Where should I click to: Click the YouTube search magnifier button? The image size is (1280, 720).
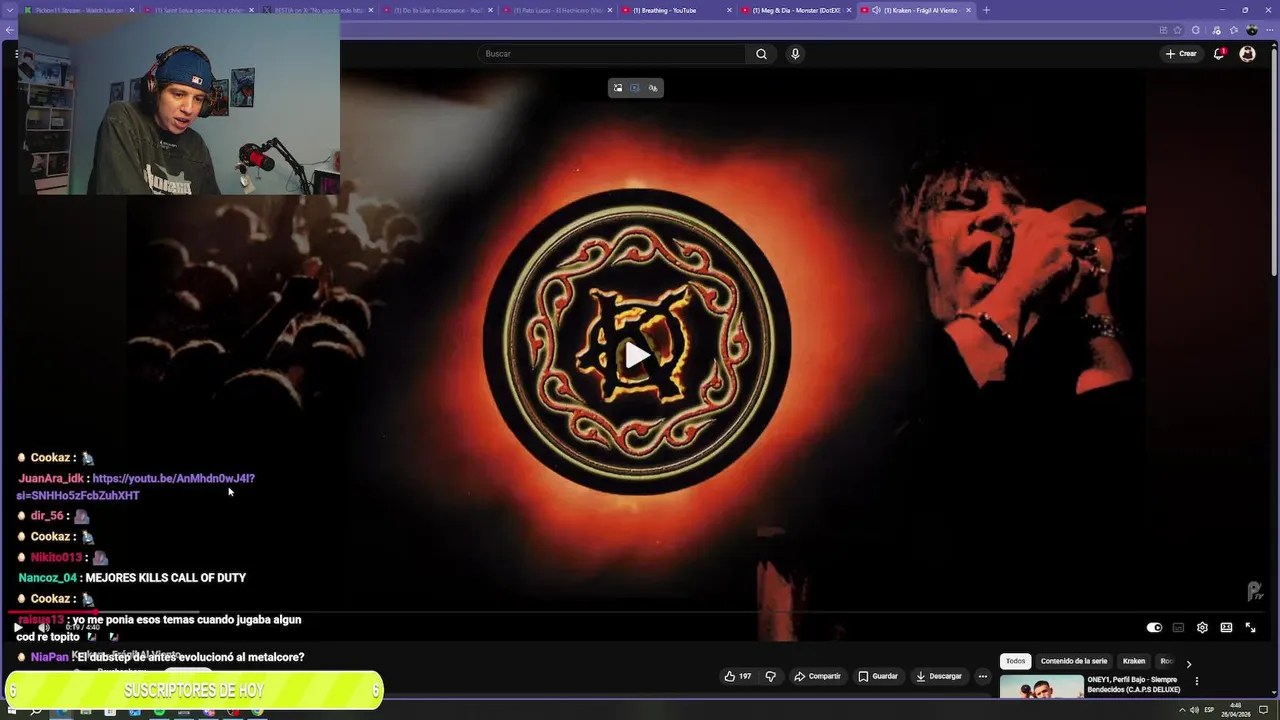click(761, 54)
